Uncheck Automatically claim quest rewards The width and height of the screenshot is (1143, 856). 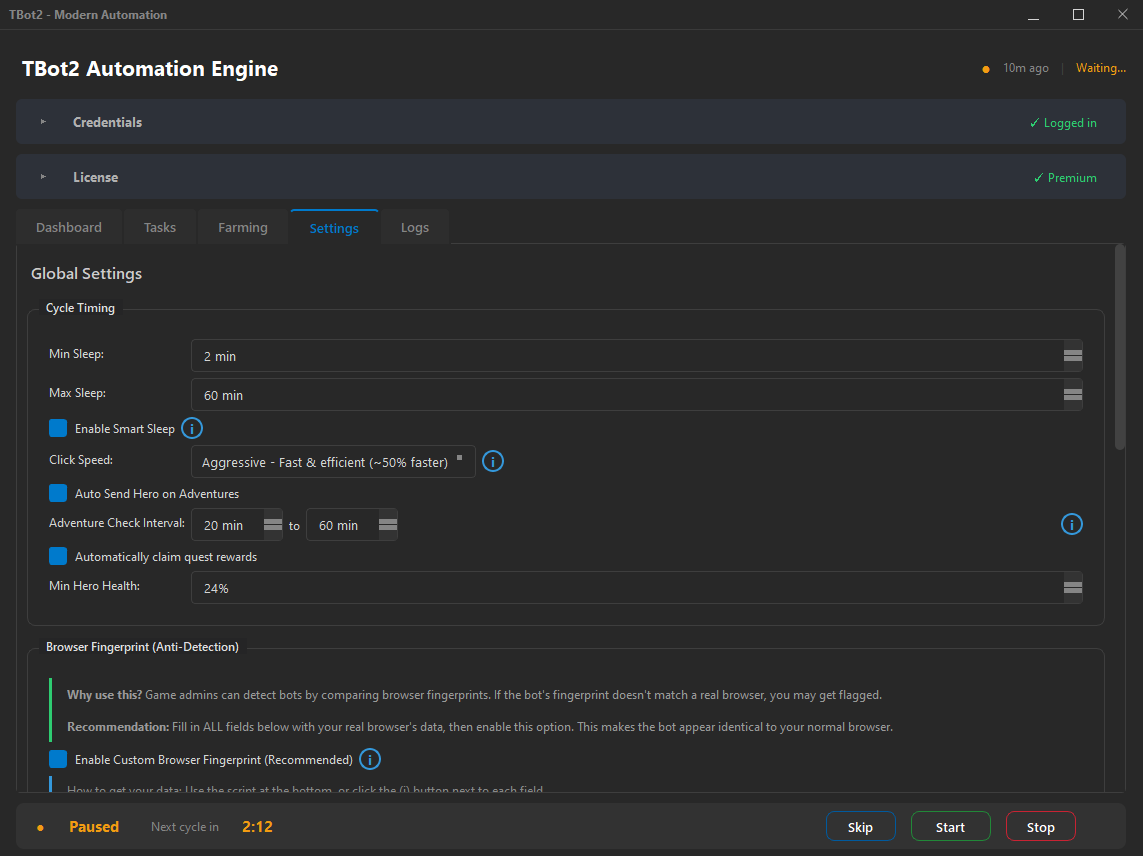point(58,556)
